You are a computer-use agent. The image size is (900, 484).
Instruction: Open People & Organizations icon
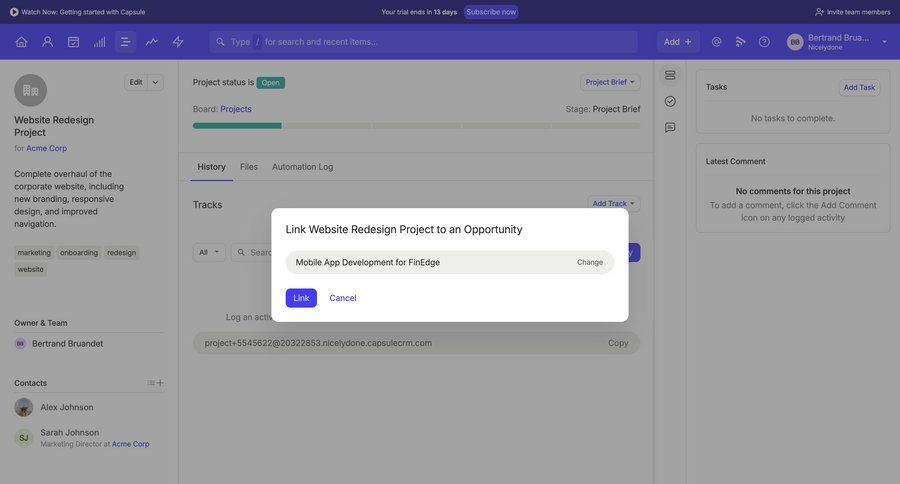click(x=47, y=42)
